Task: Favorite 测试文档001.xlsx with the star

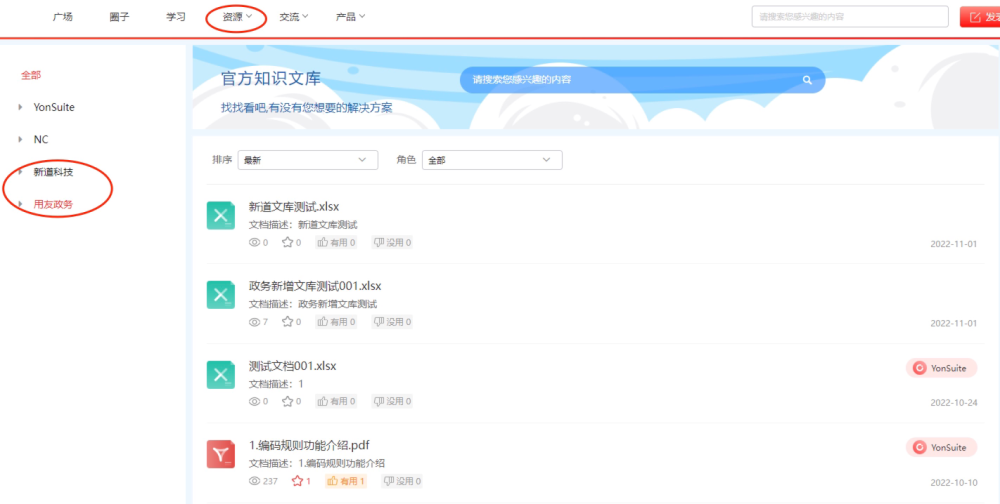Action: pyautogui.click(x=288, y=401)
